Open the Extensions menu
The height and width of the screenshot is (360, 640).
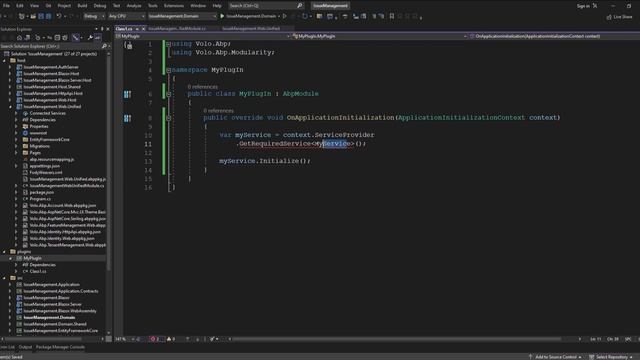coord(173,6)
